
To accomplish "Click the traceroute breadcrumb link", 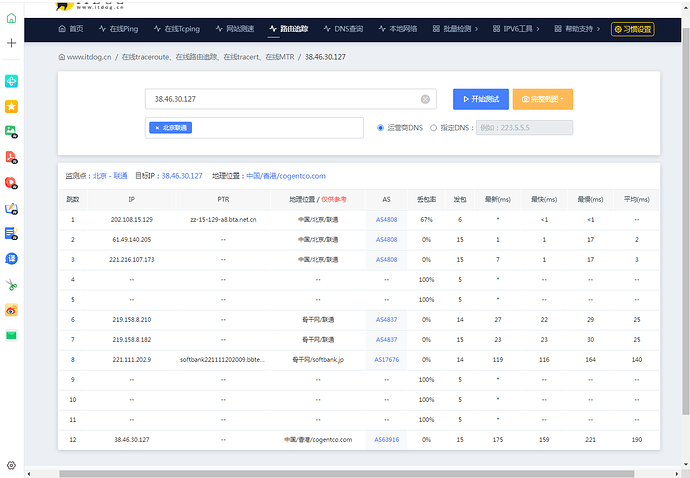I will coord(208,57).
